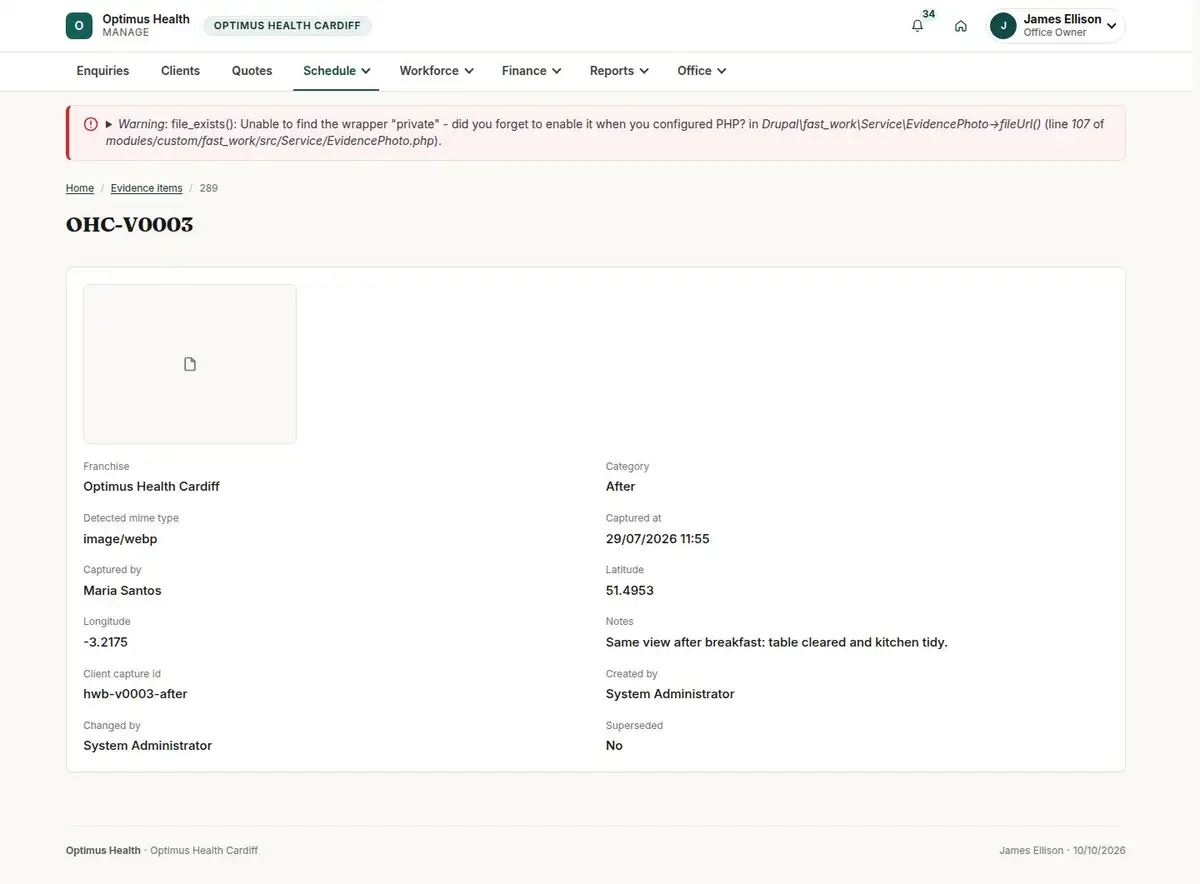The image size is (1200, 884).
Task: Open the Office dropdown menu
Action: click(701, 71)
